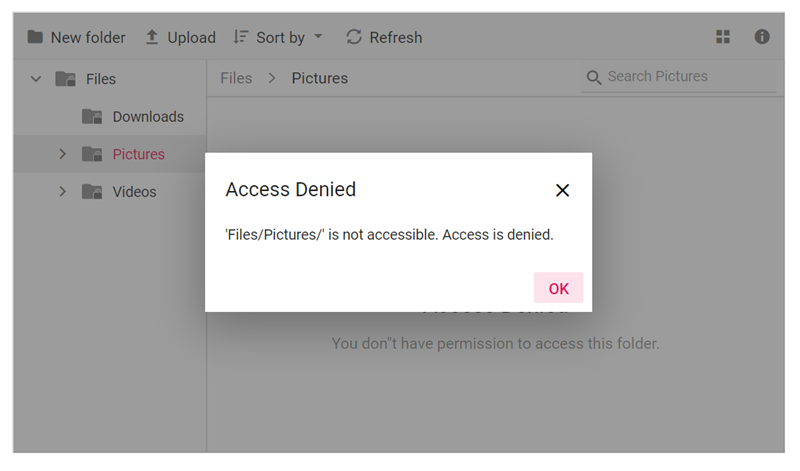Screen dimensions: 800x471
Task: Expand the Pictures tree node
Action: [62, 154]
